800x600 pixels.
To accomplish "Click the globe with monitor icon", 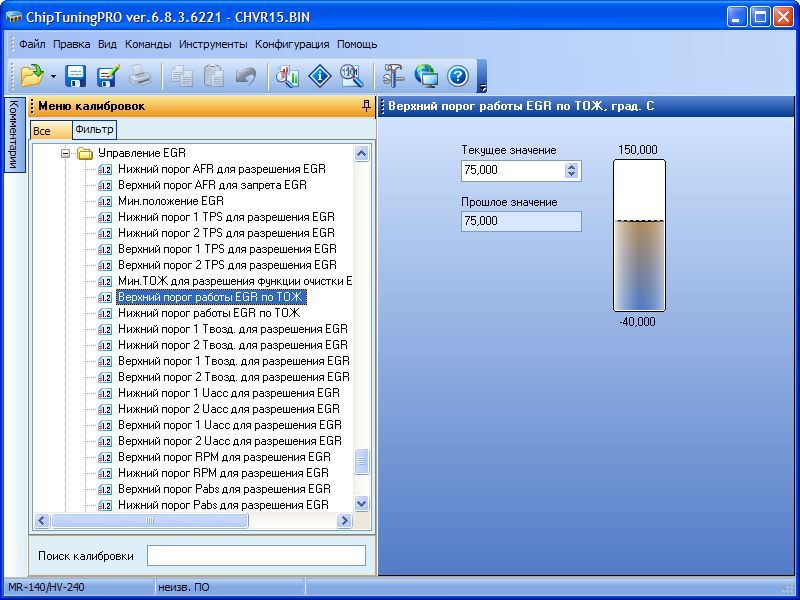I will click(426, 75).
